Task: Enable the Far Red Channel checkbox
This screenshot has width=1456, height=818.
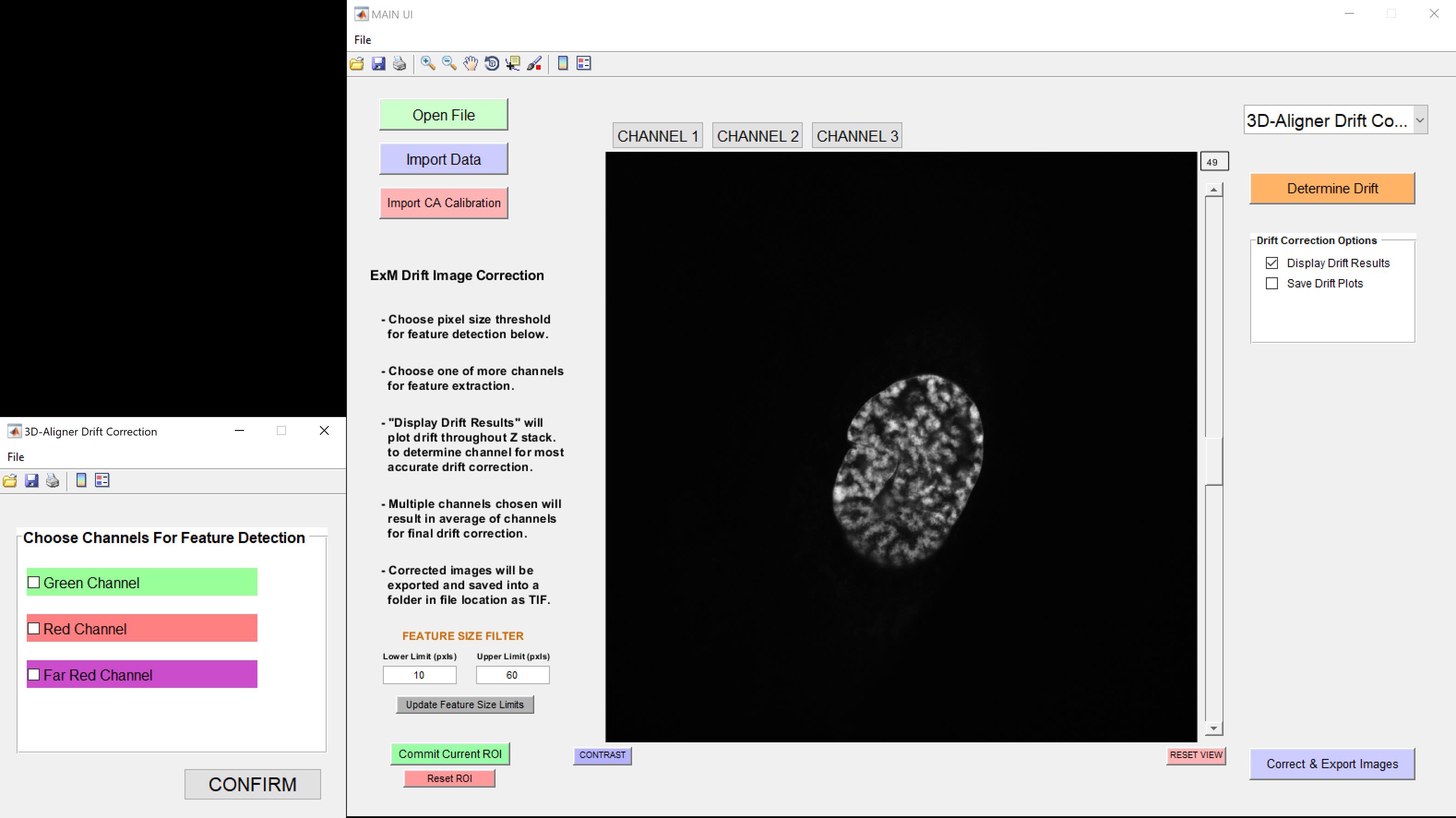Action: tap(34, 675)
